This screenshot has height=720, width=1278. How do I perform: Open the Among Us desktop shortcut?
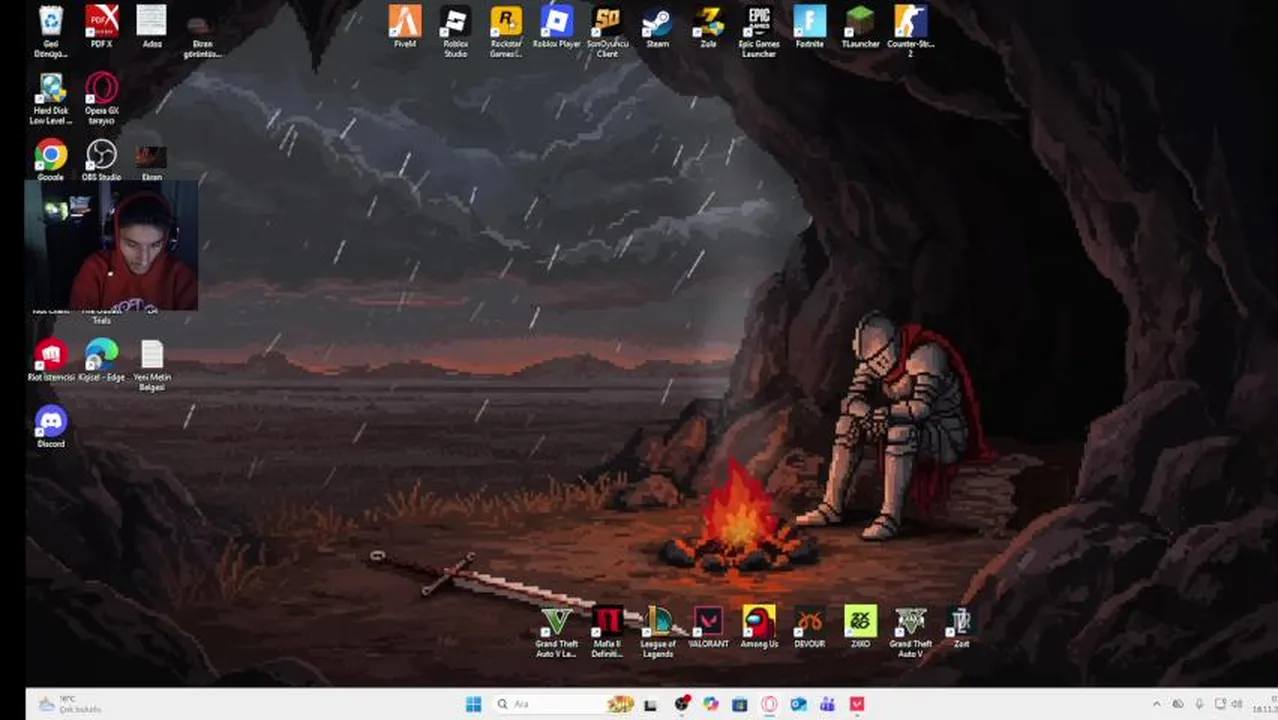[x=759, y=627]
